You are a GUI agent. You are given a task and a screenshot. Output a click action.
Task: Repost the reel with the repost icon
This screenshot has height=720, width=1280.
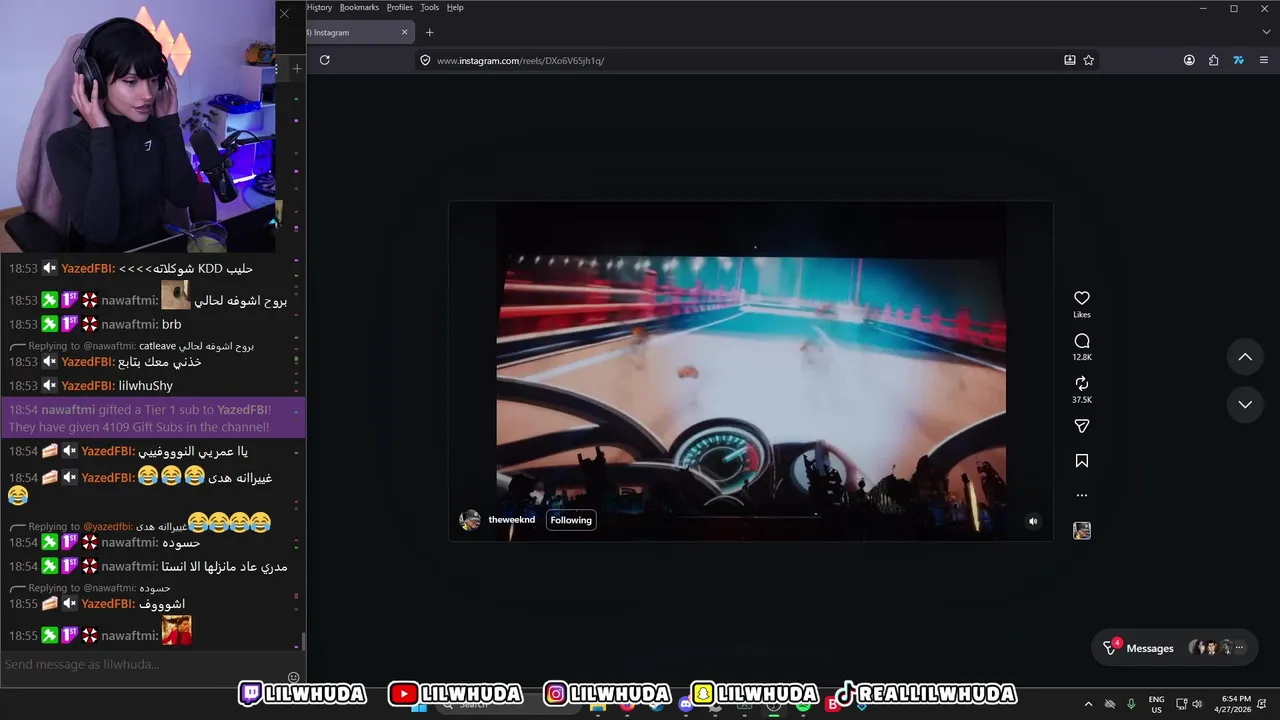[x=1081, y=384]
